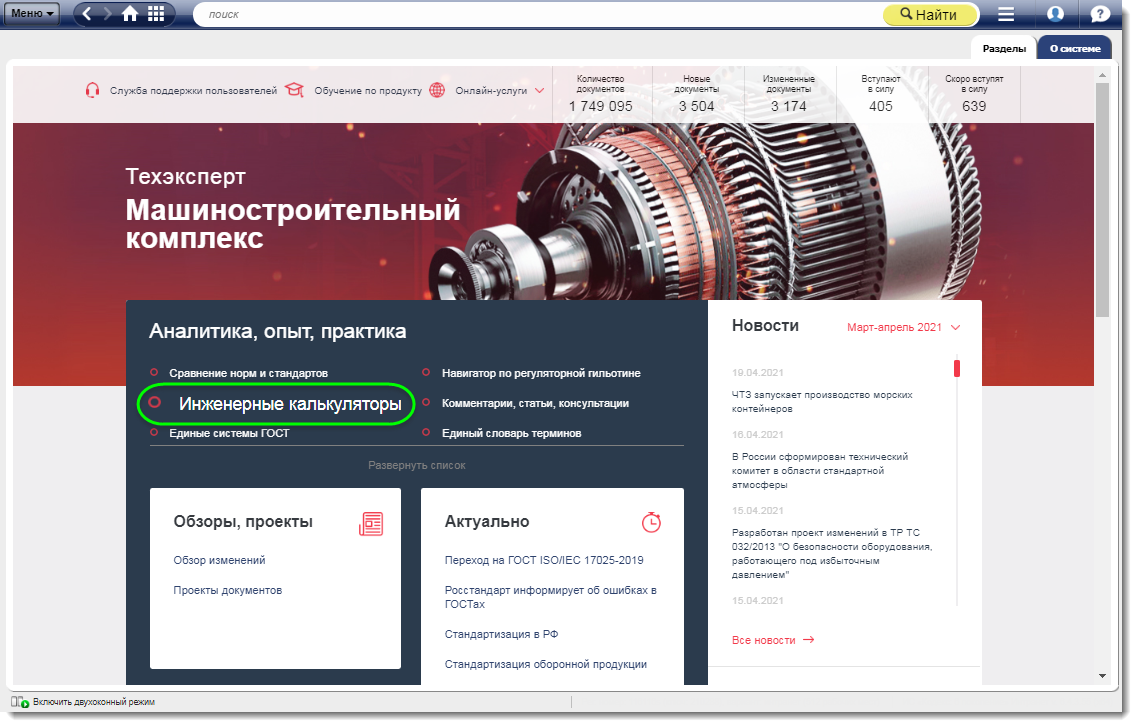Open Единые системы ГОСТ
1137x727 pixels.
tap(228, 433)
